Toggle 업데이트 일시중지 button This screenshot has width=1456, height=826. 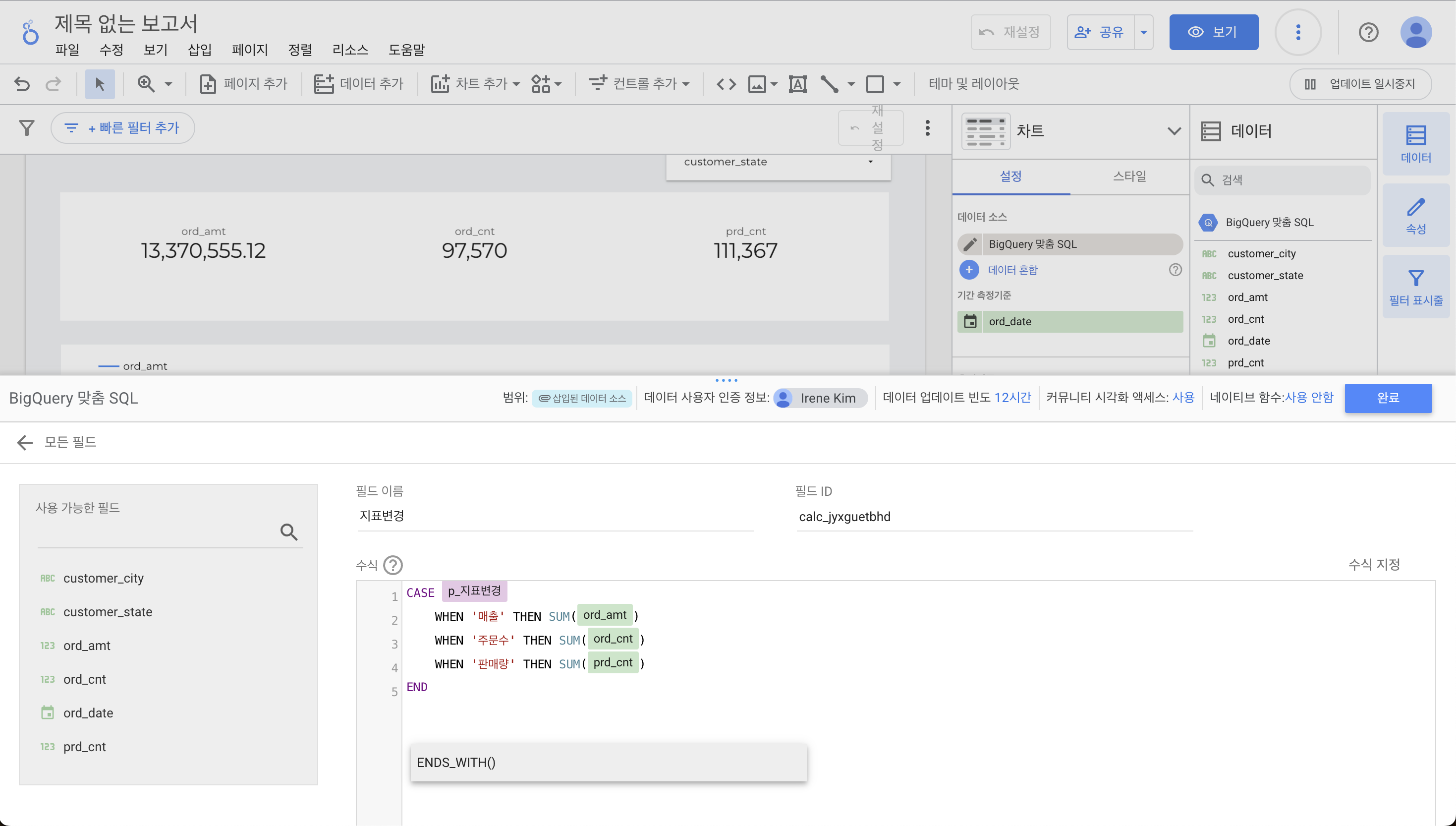[1360, 84]
